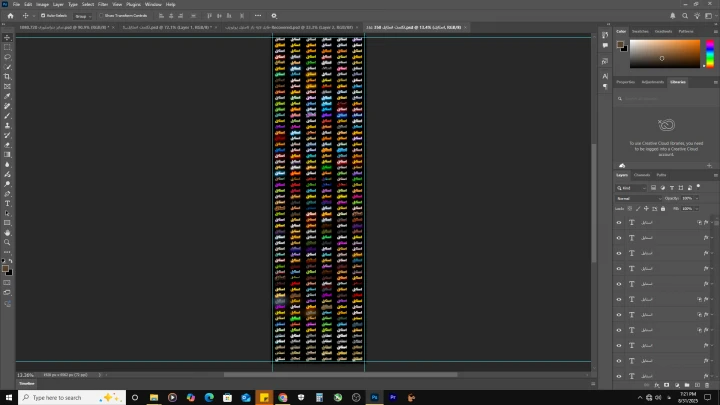720x405 pixels.
Task: Open the History panel icon
Action: 605,35
